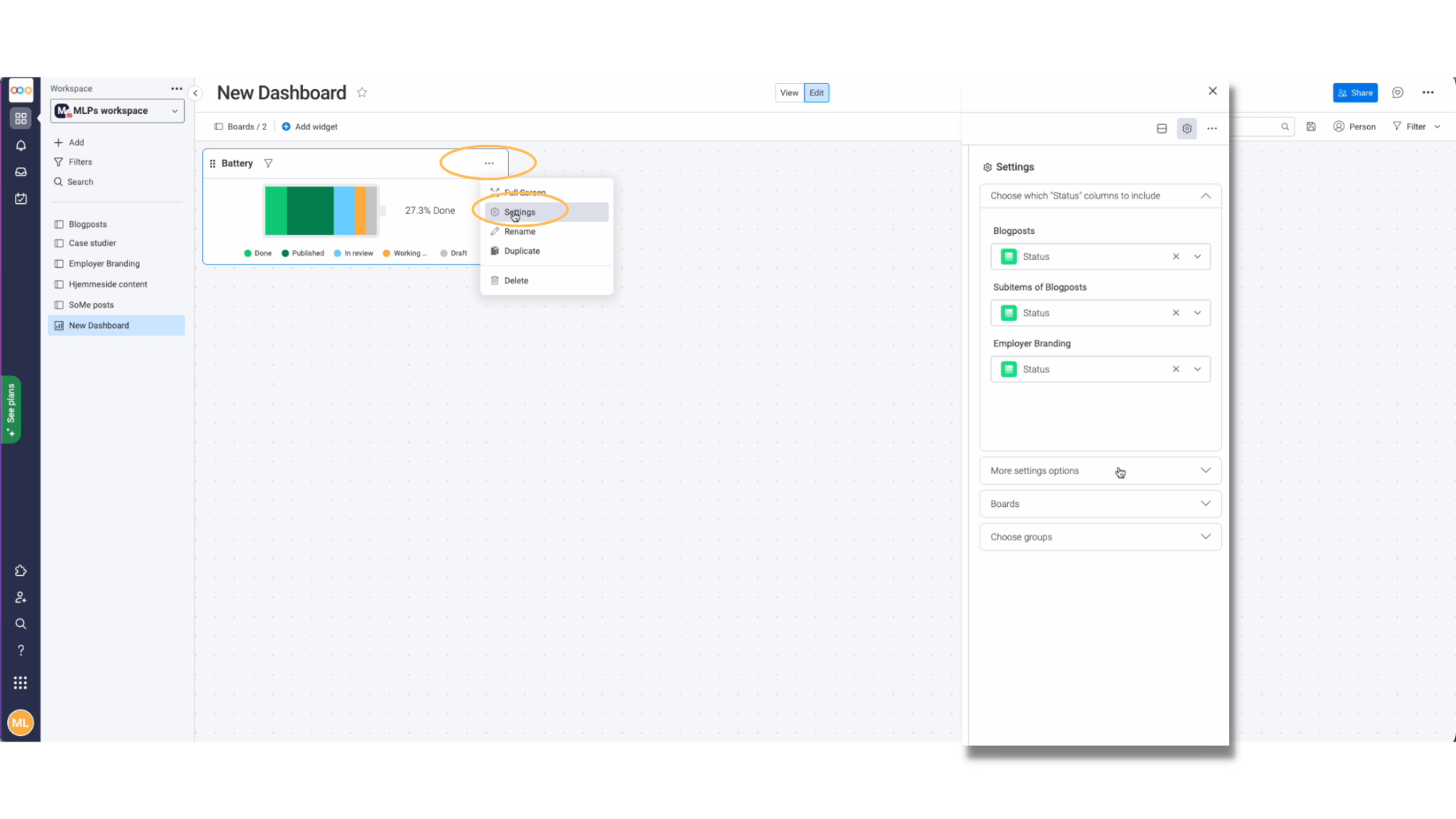Remove the Blogposts Status column with the X
This screenshot has height=819, width=1456.
click(x=1176, y=256)
